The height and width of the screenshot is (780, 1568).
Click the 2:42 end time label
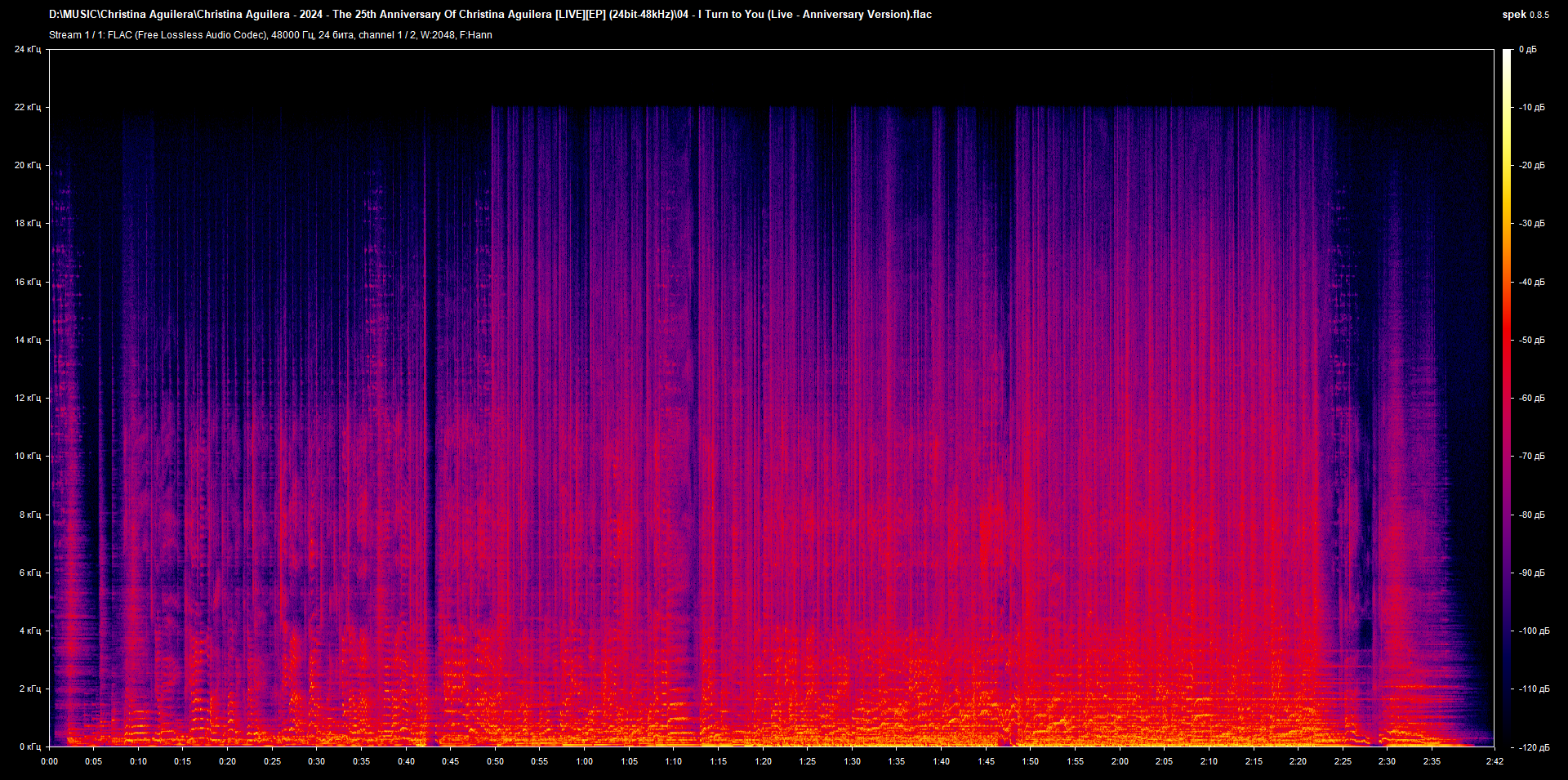click(1494, 761)
